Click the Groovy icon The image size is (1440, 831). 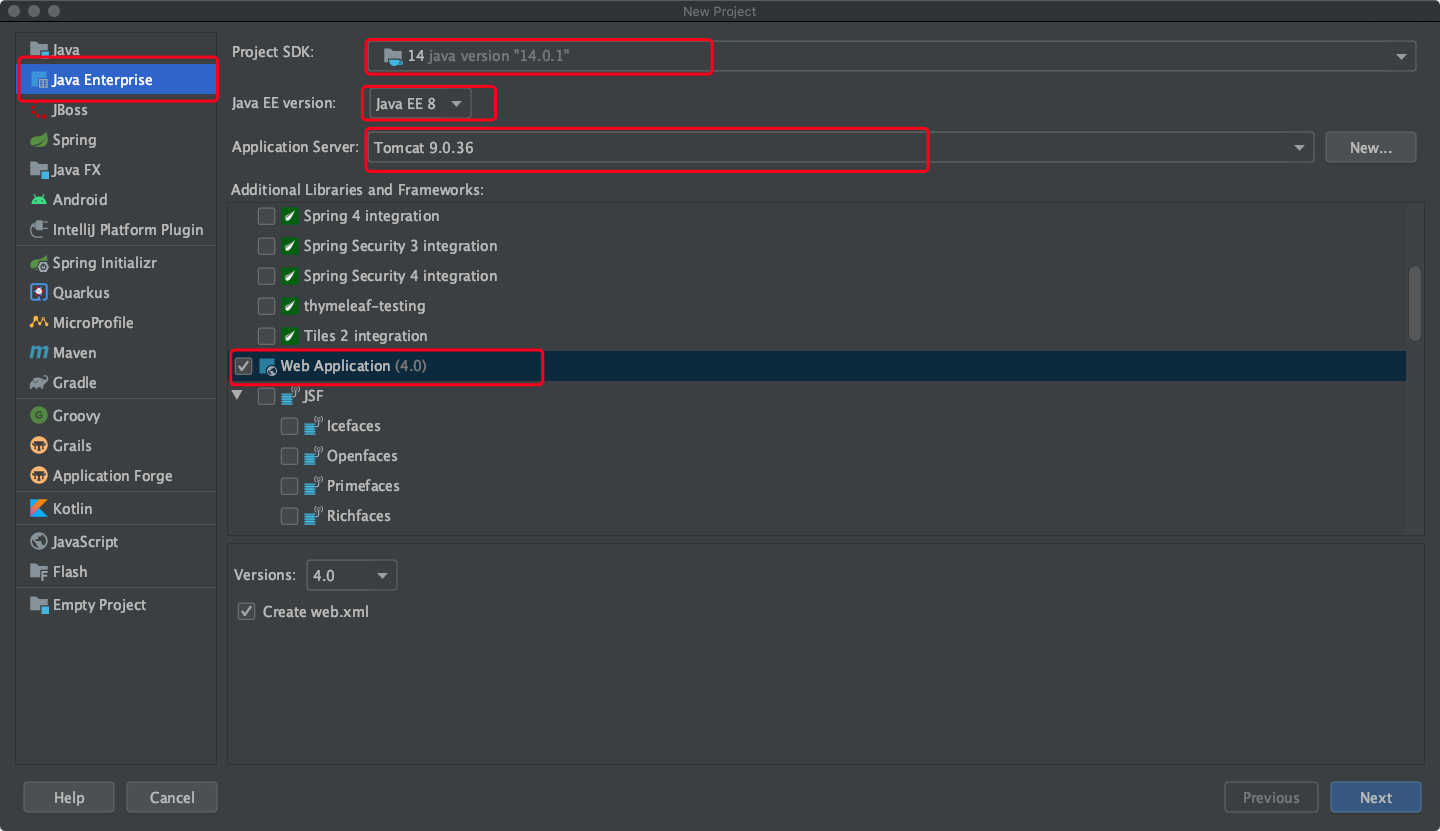click(39, 416)
